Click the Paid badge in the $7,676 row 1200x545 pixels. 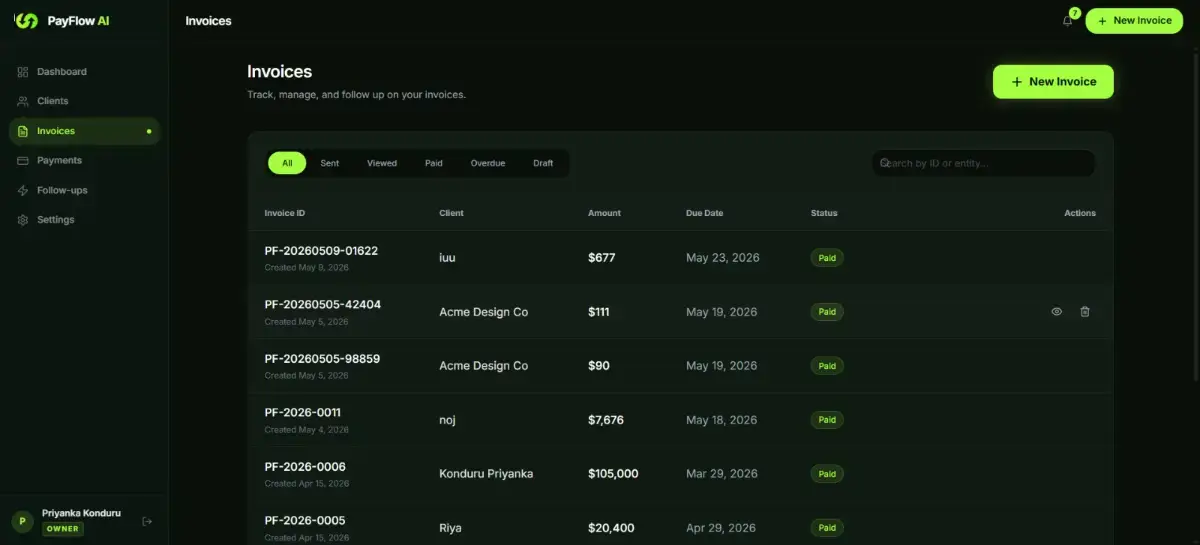827,420
